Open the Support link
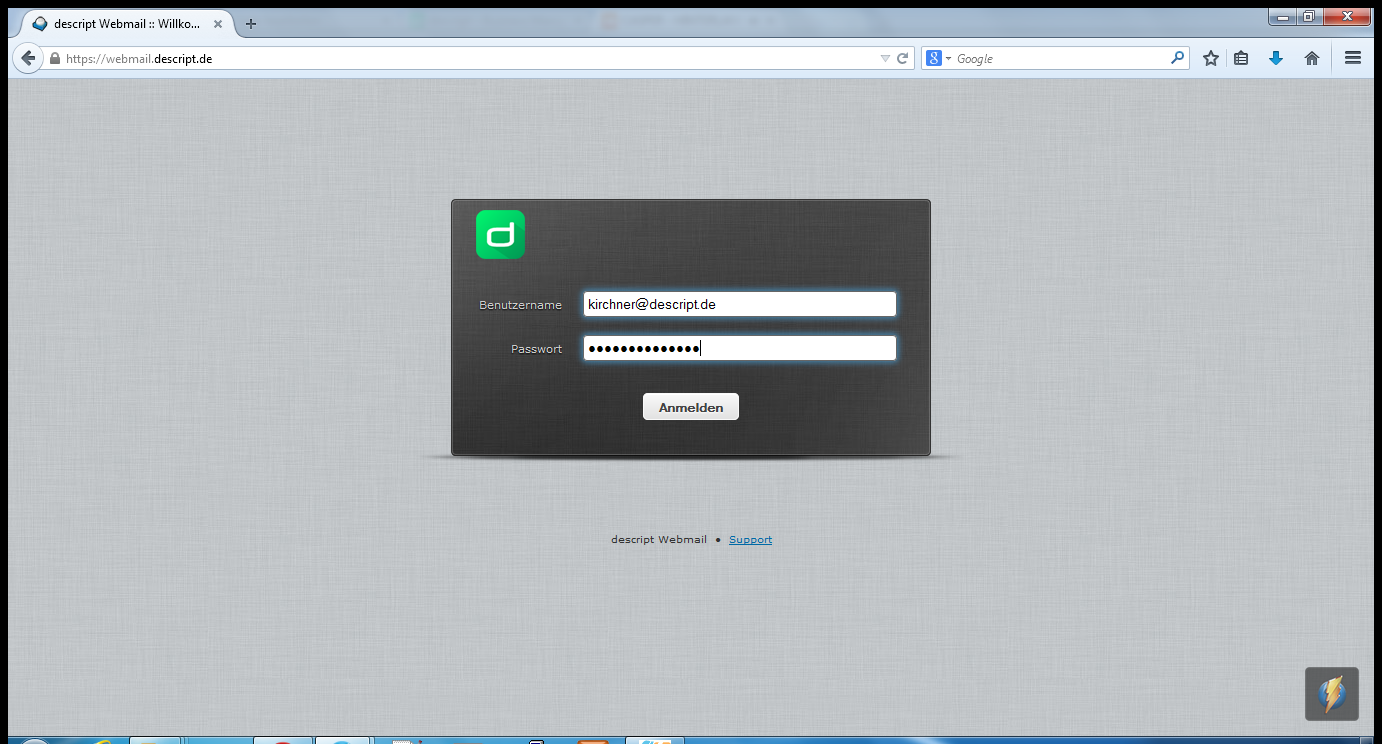Viewport: 1382px width, 744px height. pyautogui.click(x=750, y=540)
